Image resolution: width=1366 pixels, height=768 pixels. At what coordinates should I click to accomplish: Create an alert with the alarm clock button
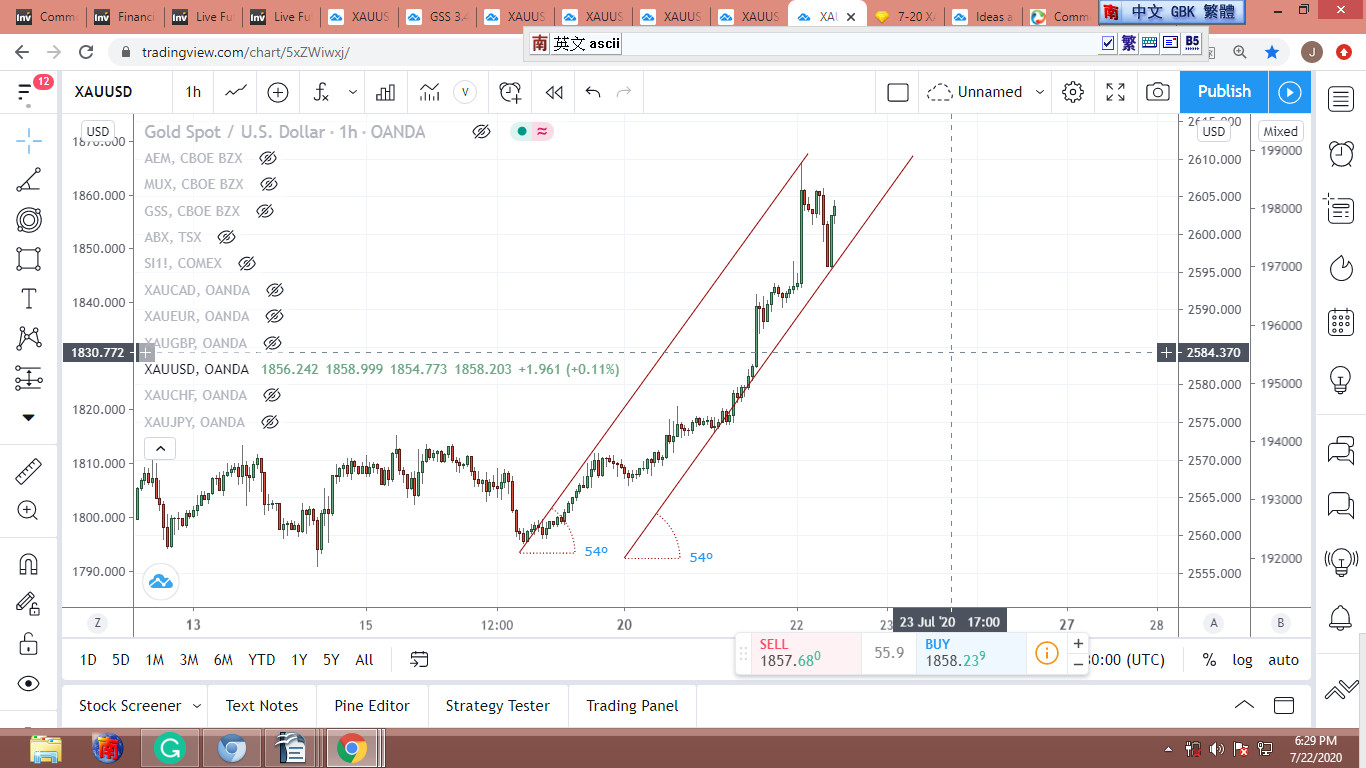(510, 92)
